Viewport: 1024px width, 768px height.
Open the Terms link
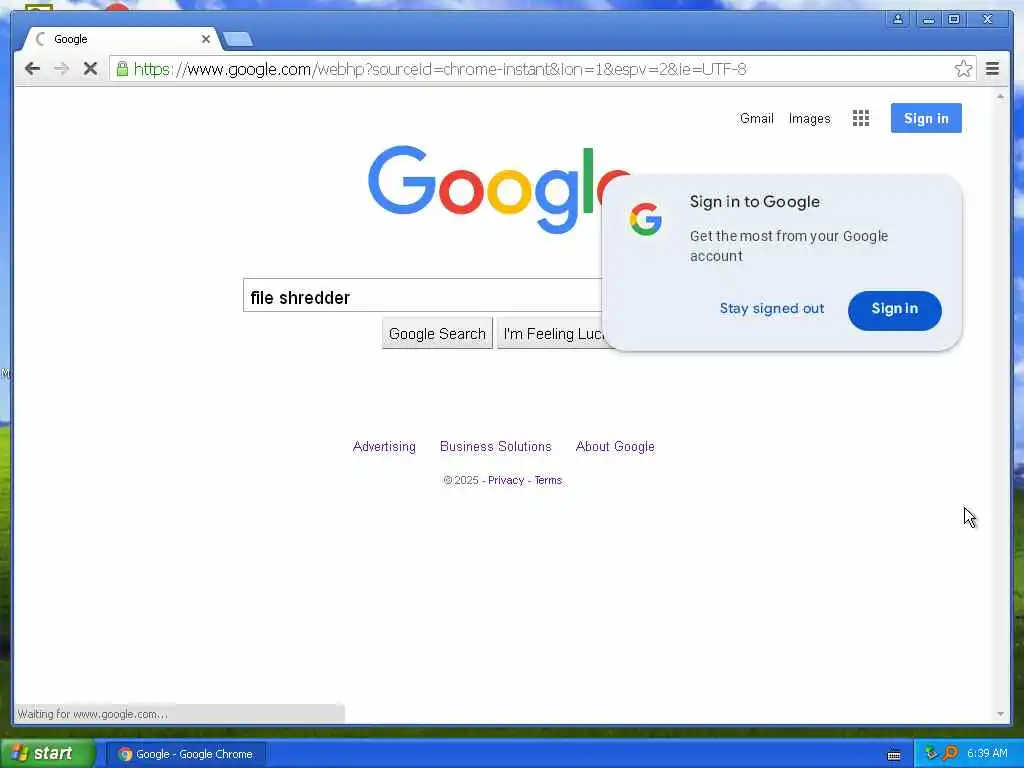pos(548,480)
